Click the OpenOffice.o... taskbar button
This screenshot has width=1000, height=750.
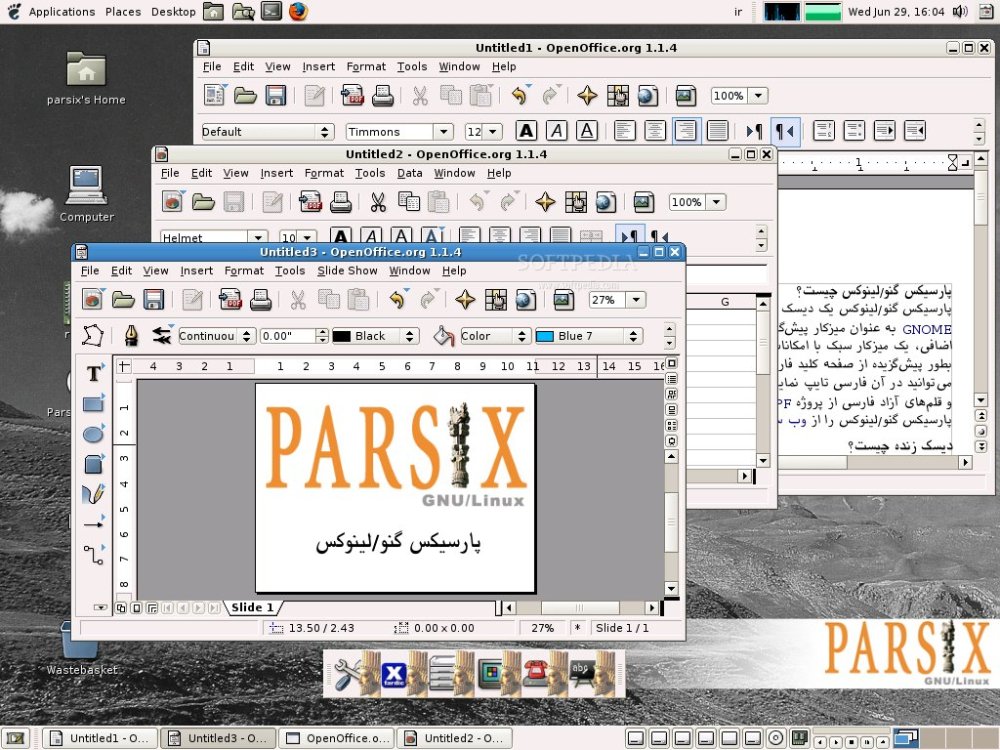coord(337,738)
